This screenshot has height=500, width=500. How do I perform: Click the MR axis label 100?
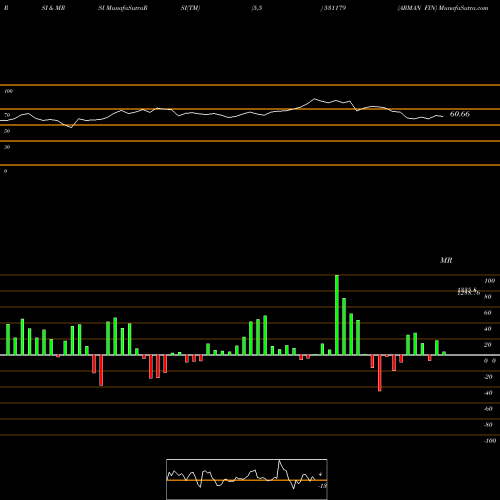(489, 281)
